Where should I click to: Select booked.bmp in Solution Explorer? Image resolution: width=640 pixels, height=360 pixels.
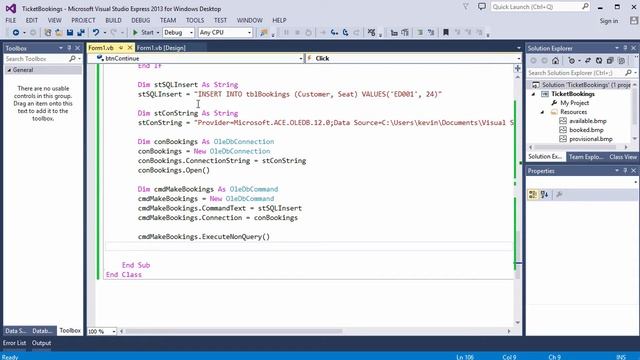click(586, 130)
